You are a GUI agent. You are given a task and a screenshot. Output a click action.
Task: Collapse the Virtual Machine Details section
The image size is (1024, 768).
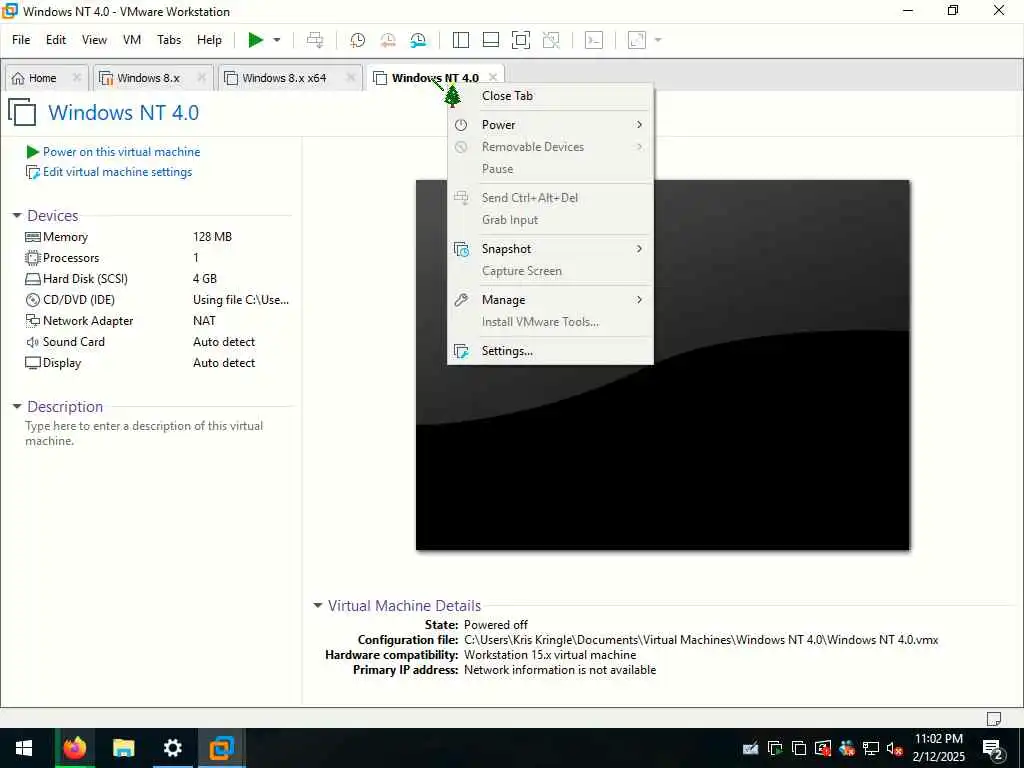(x=318, y=605)
